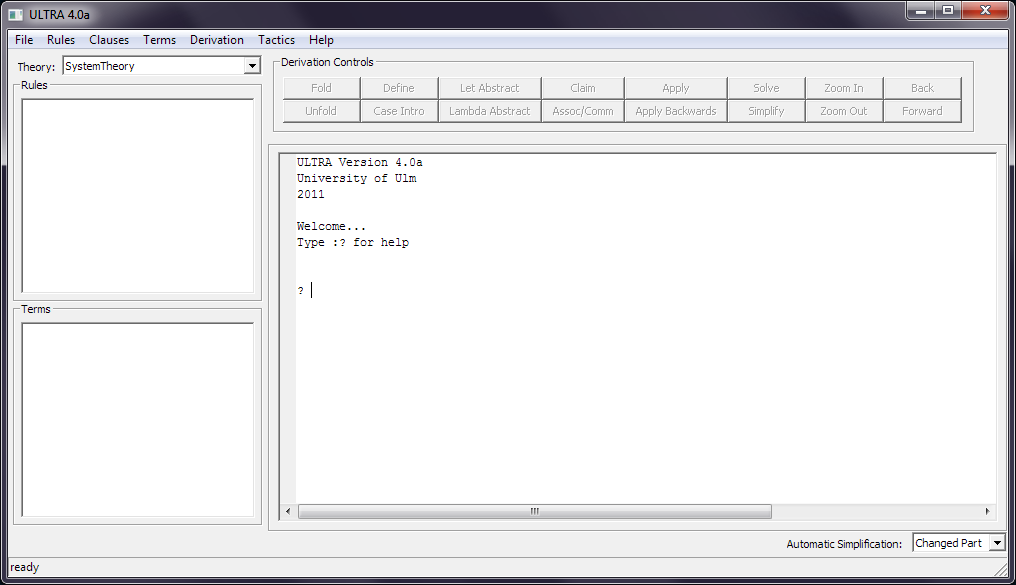Click the Changed Part combo box value
Screen dimensions: 1016x585
click(951, 543)
